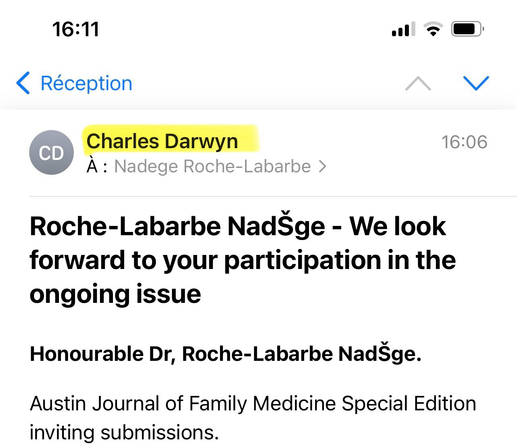Tap the email subject heading
517x445 pixels.
(243, 260)
